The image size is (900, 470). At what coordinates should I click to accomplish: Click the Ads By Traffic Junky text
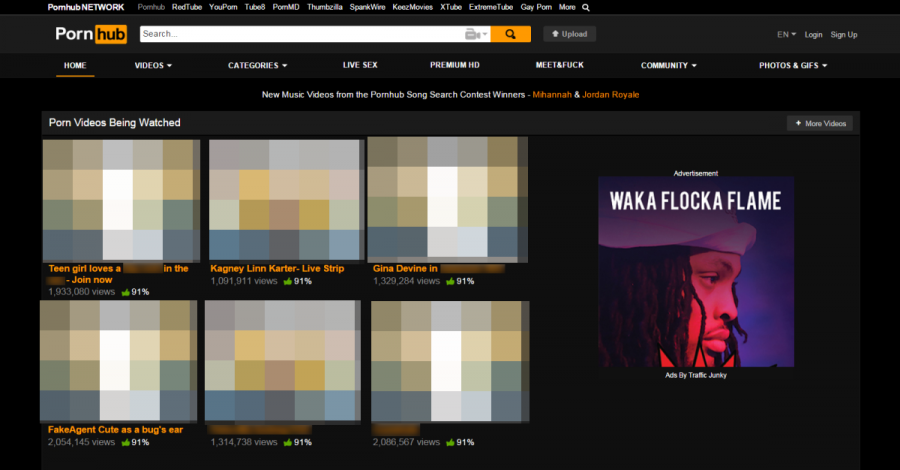click(696, 375)
